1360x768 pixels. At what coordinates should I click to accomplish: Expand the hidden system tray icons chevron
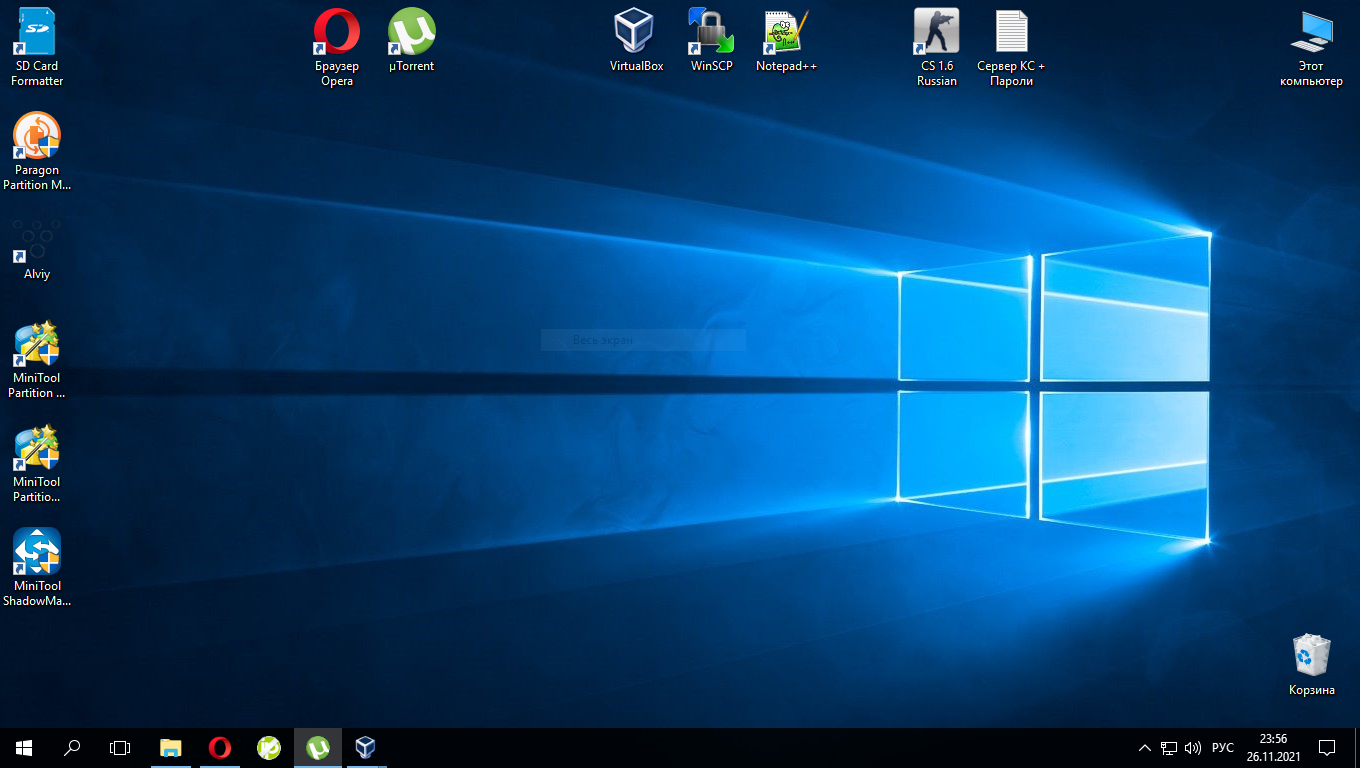tap(1145, 748)
